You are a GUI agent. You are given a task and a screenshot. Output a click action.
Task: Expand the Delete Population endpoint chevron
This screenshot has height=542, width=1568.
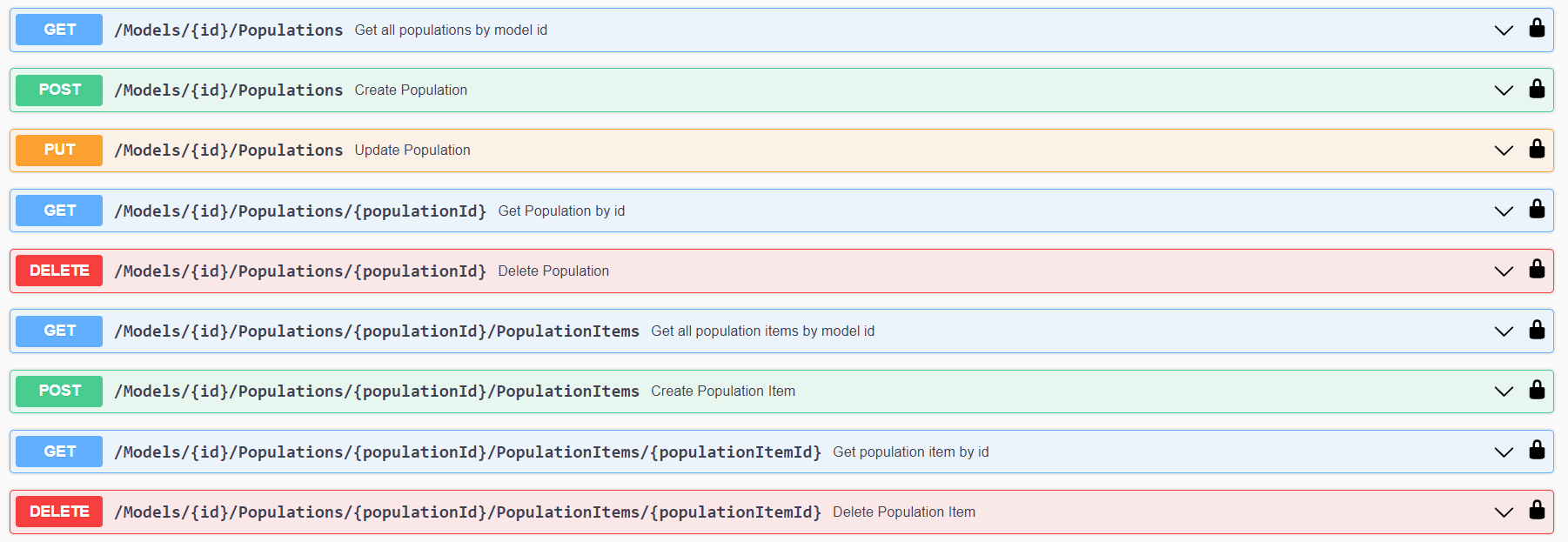coord(1504,271)
